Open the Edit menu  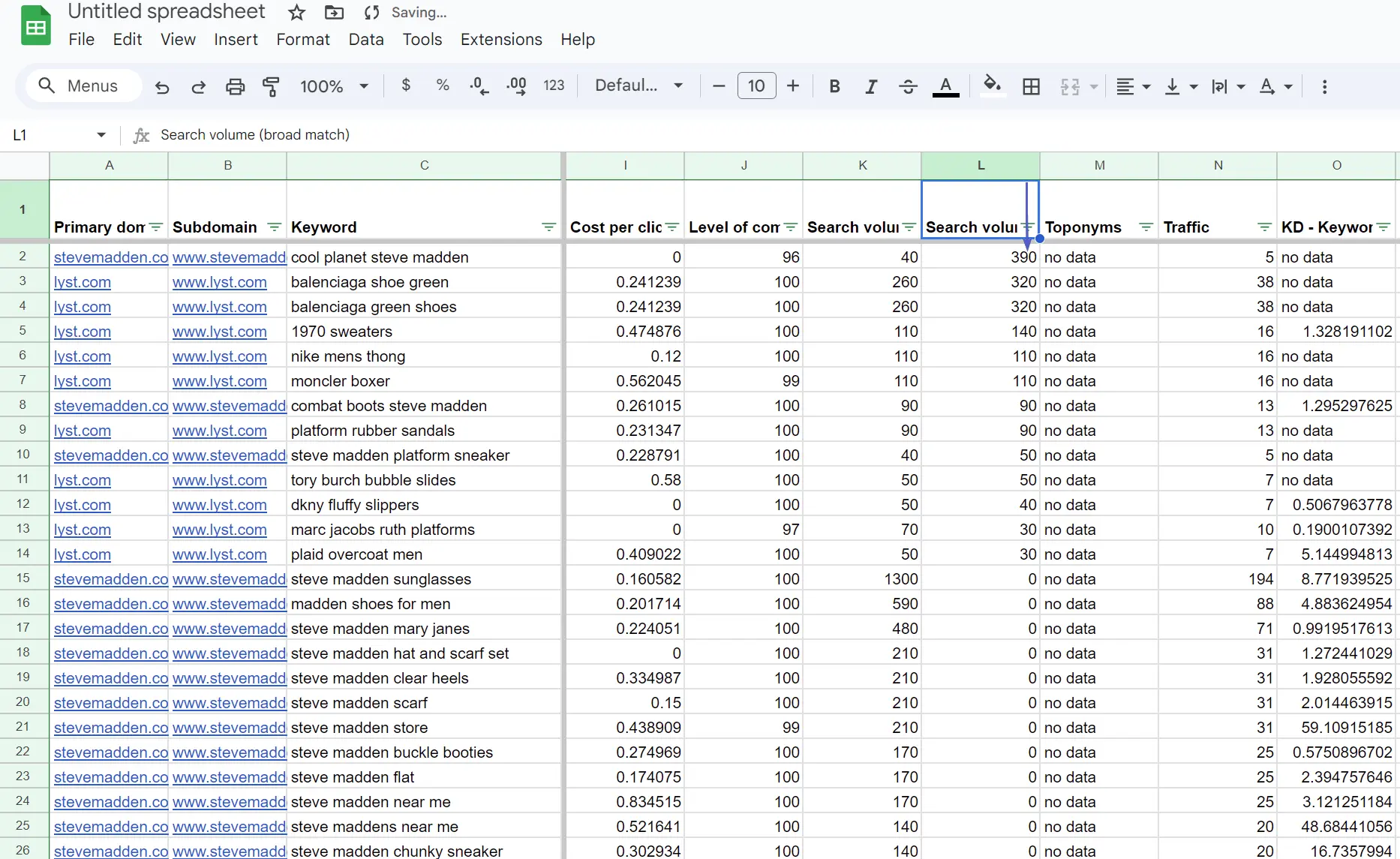128,40
